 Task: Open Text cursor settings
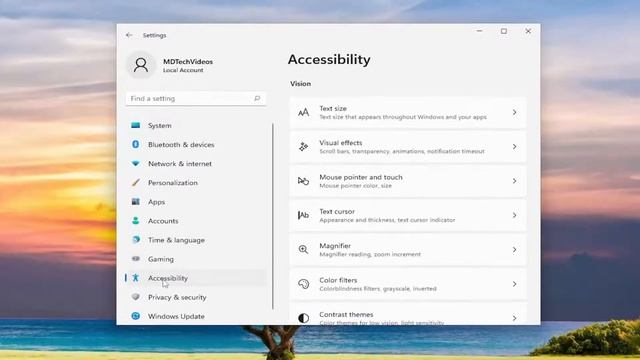pyautogui.click(x=408, y=215)
